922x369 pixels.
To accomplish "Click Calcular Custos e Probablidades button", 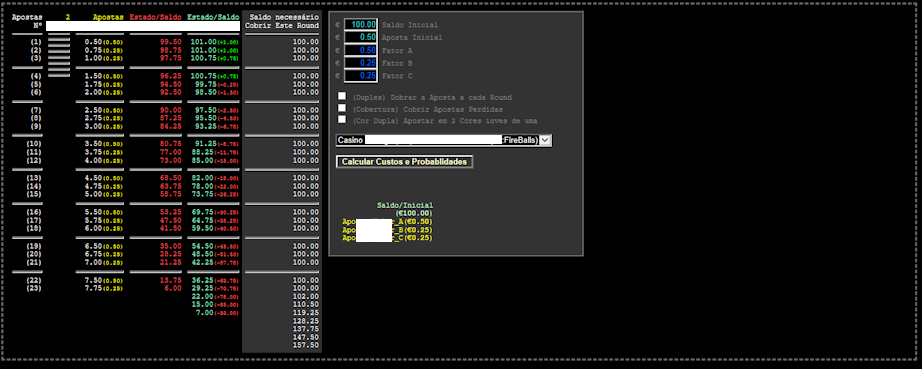I will (404, 162).
